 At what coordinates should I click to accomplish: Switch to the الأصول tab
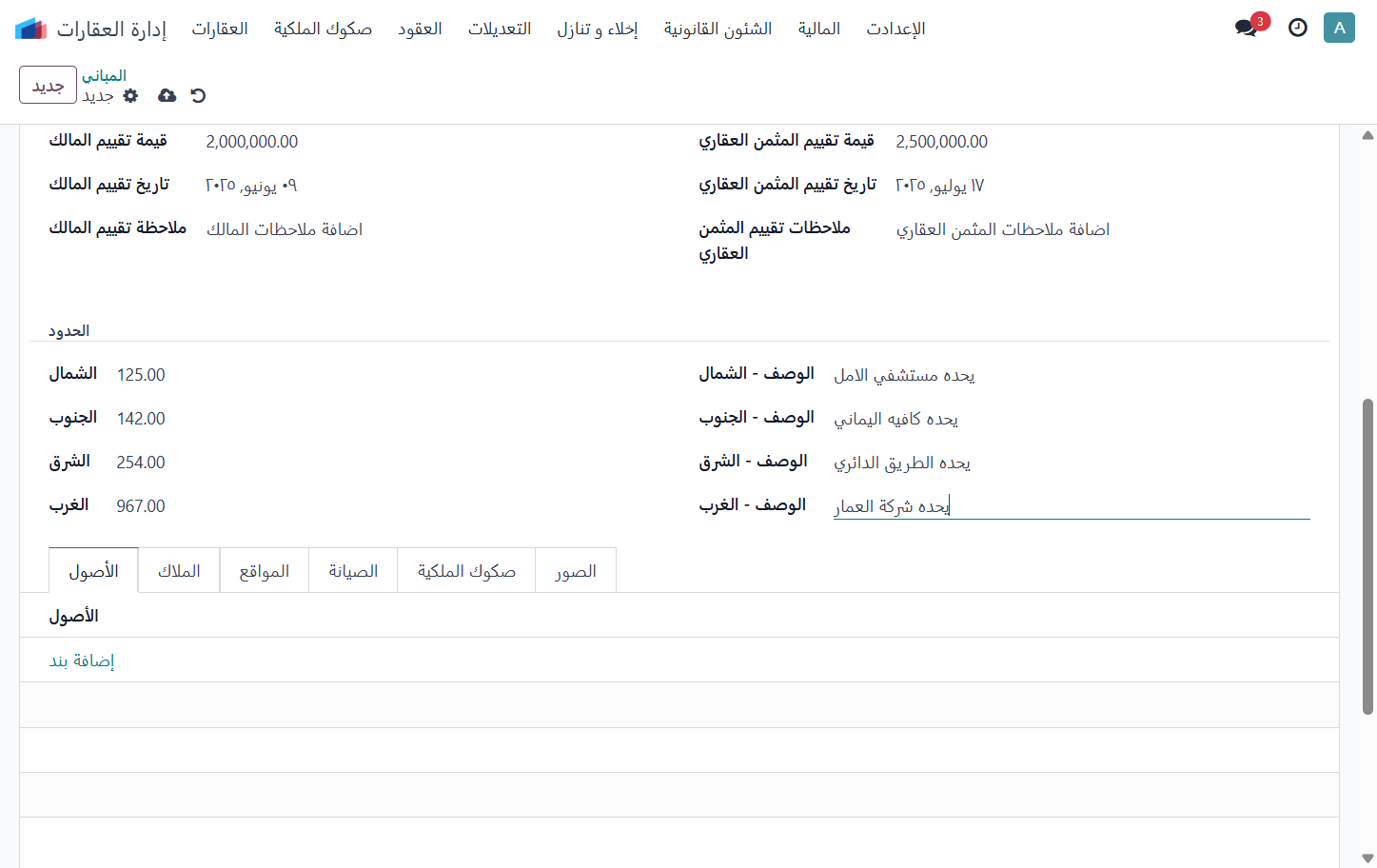[x=93, y=570]
